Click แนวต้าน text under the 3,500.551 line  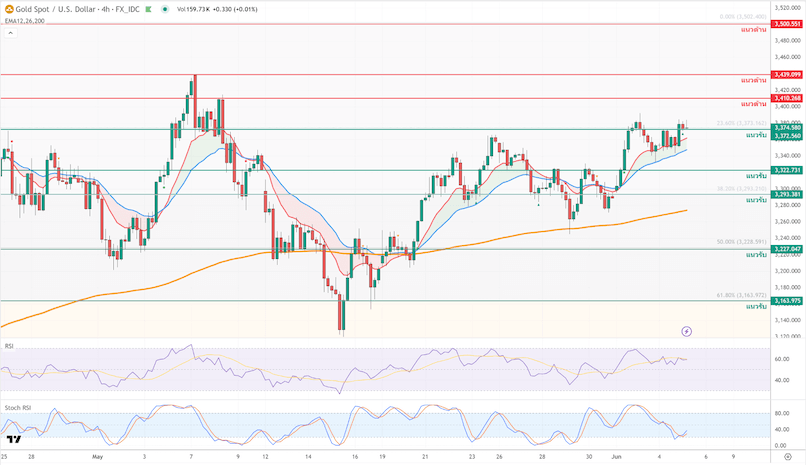[x=754, y=30]
